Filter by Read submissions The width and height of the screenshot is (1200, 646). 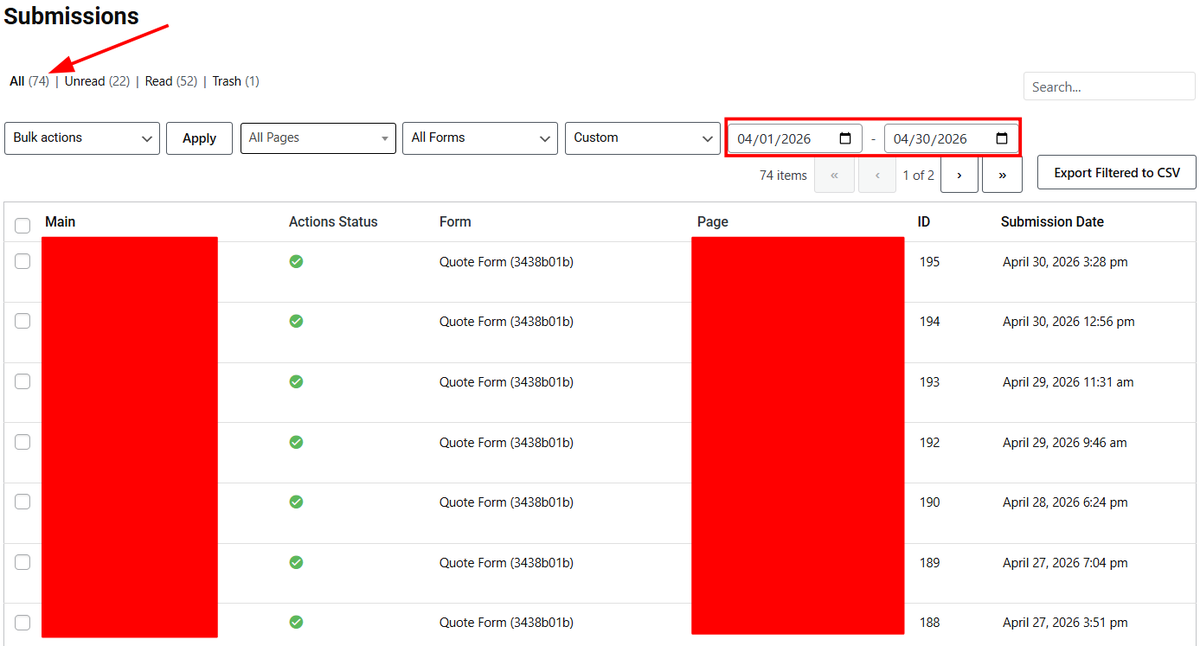[171, 81]
